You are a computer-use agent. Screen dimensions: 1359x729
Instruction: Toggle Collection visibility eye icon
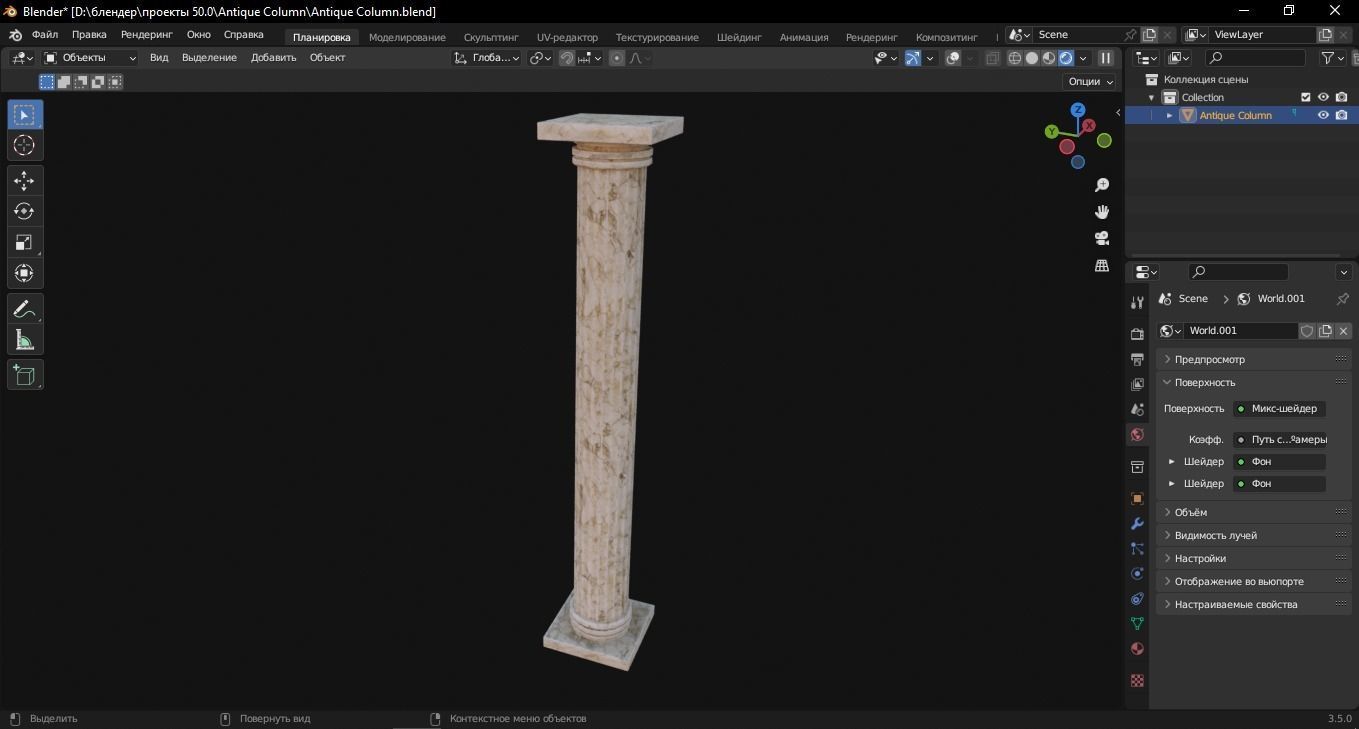coord(1323,97)
